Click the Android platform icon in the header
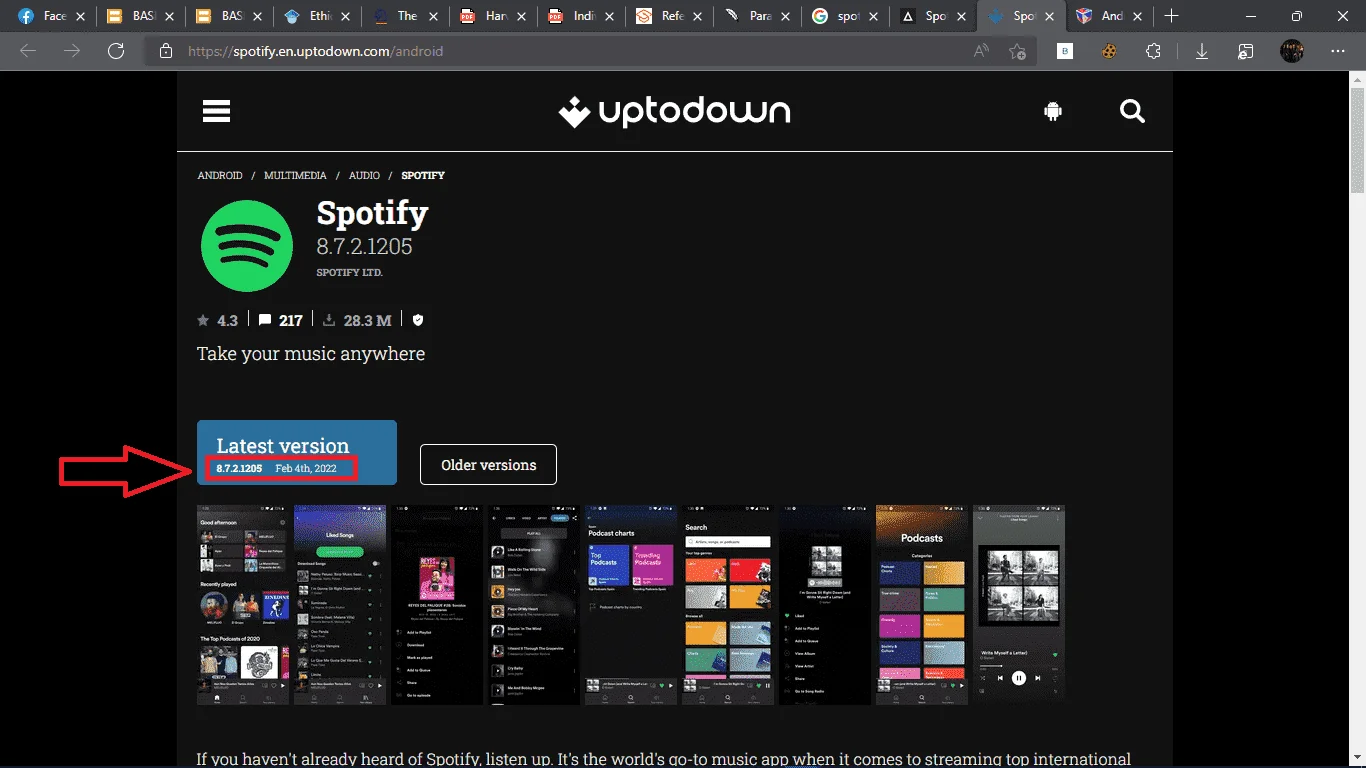This screenshot has width=1366, height=768. tap(1052, 112)
